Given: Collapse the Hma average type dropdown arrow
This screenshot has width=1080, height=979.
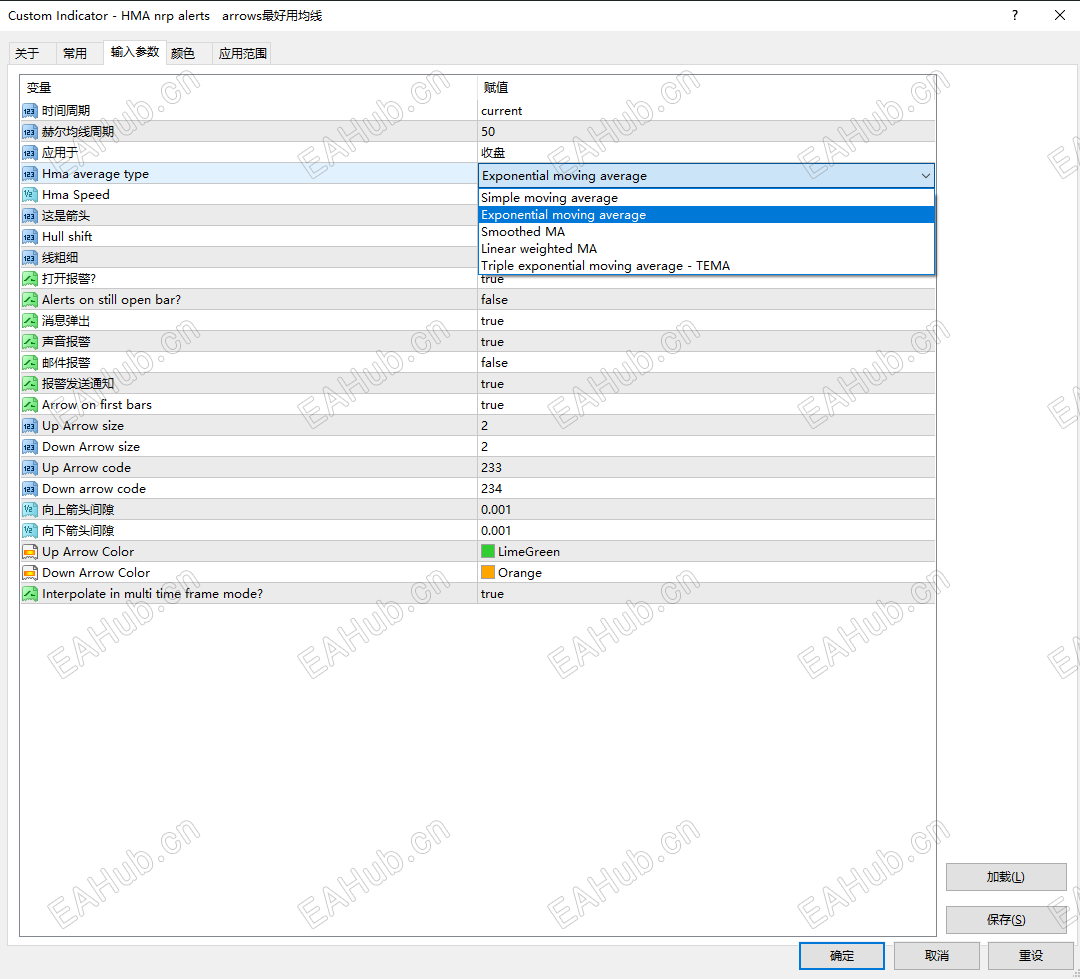Looking at the screenshot, I should [925, 176].
